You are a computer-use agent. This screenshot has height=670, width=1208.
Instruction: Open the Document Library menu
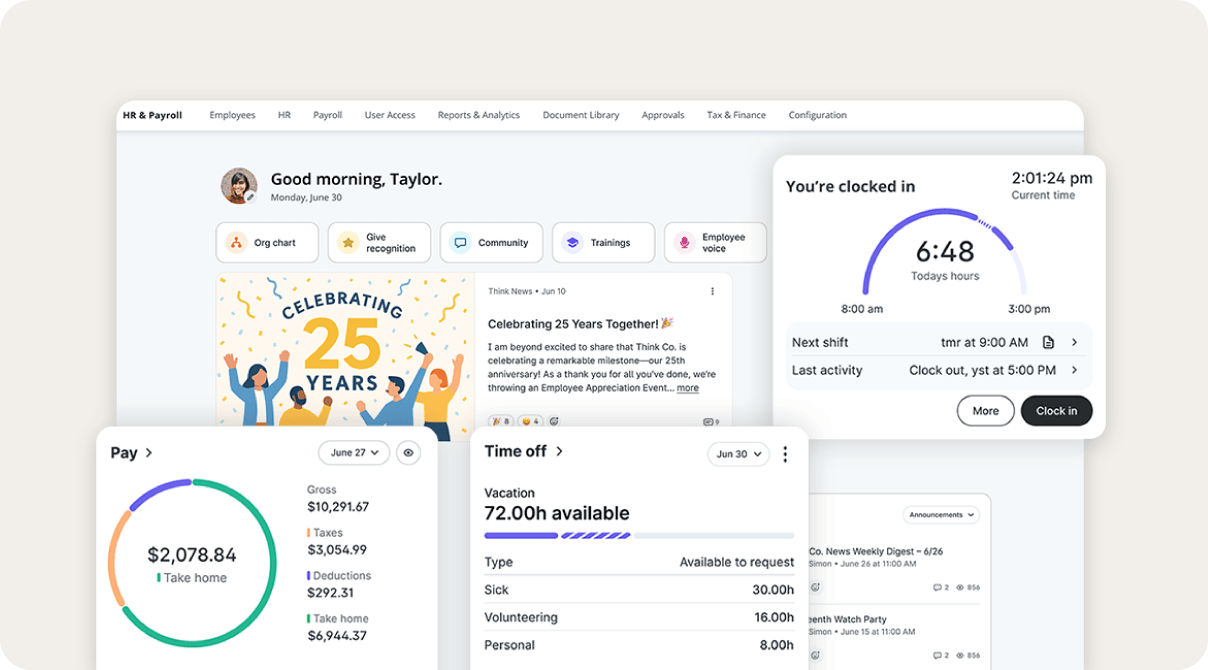(581, 115)
